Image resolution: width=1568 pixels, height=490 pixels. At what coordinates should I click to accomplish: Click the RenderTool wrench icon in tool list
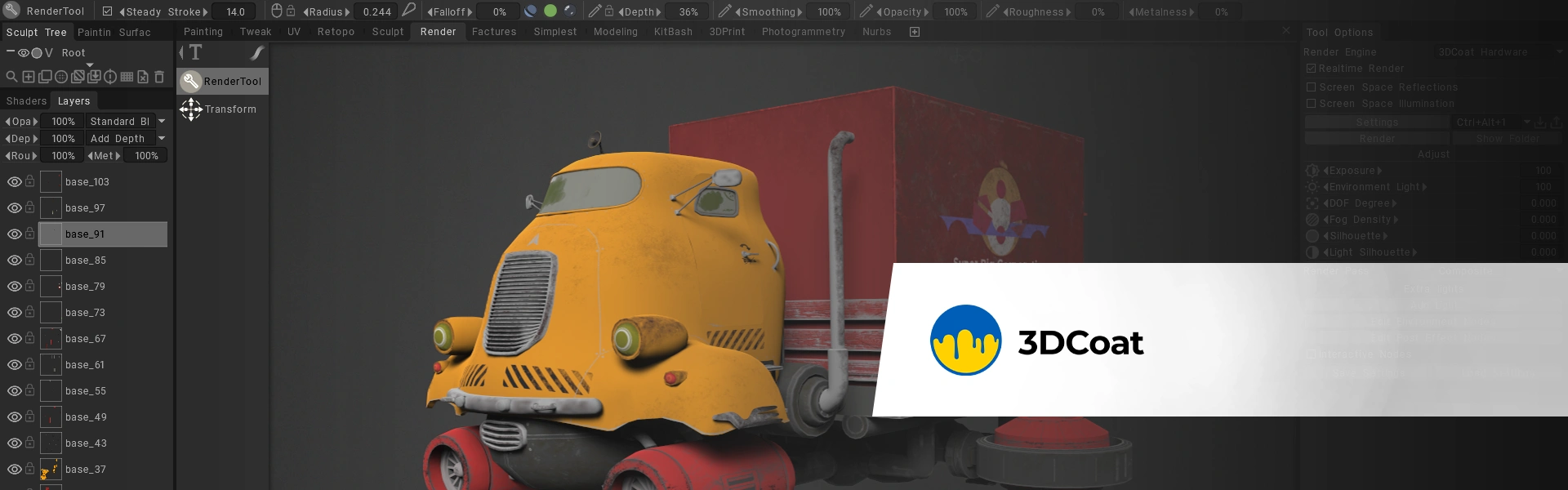click(x=190, y=81)
